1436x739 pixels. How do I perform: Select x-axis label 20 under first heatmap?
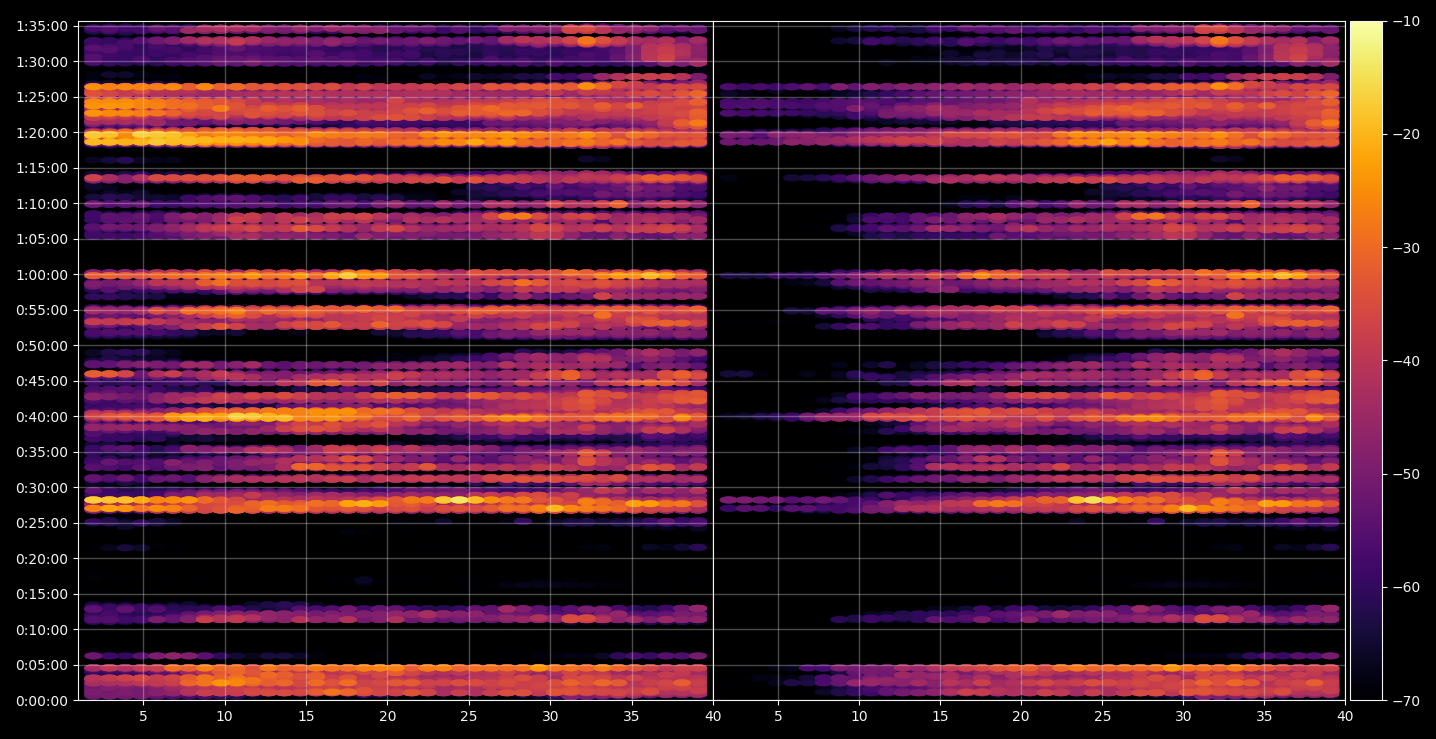click(387, 716)
